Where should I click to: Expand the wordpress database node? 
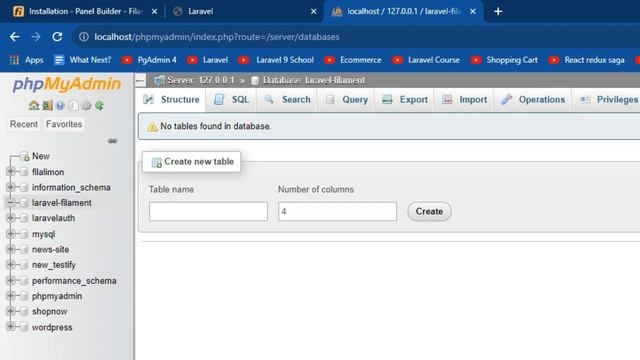[x=11, y=327]
